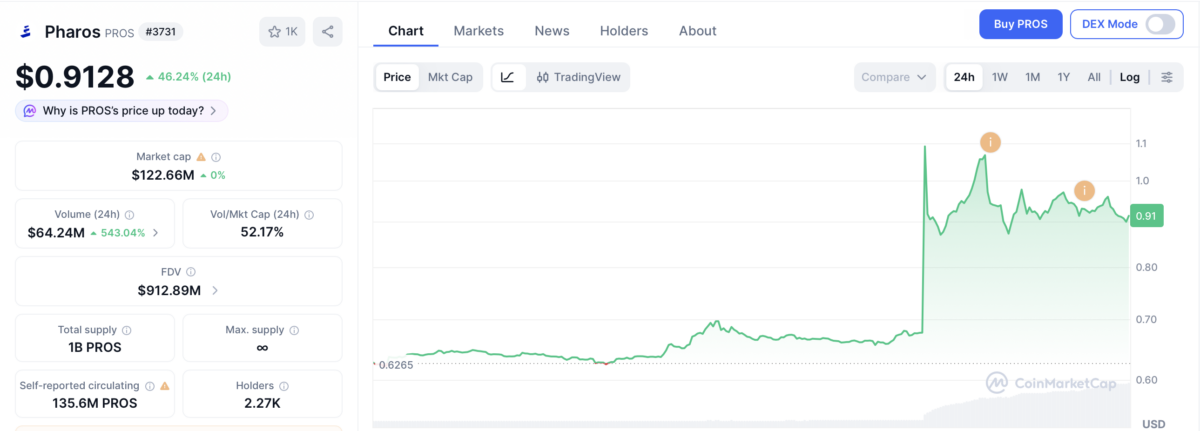The width and height of the screenshot is (1200, 431).
Task: Click the $64.24M volume value
Action: coord(56,233)
